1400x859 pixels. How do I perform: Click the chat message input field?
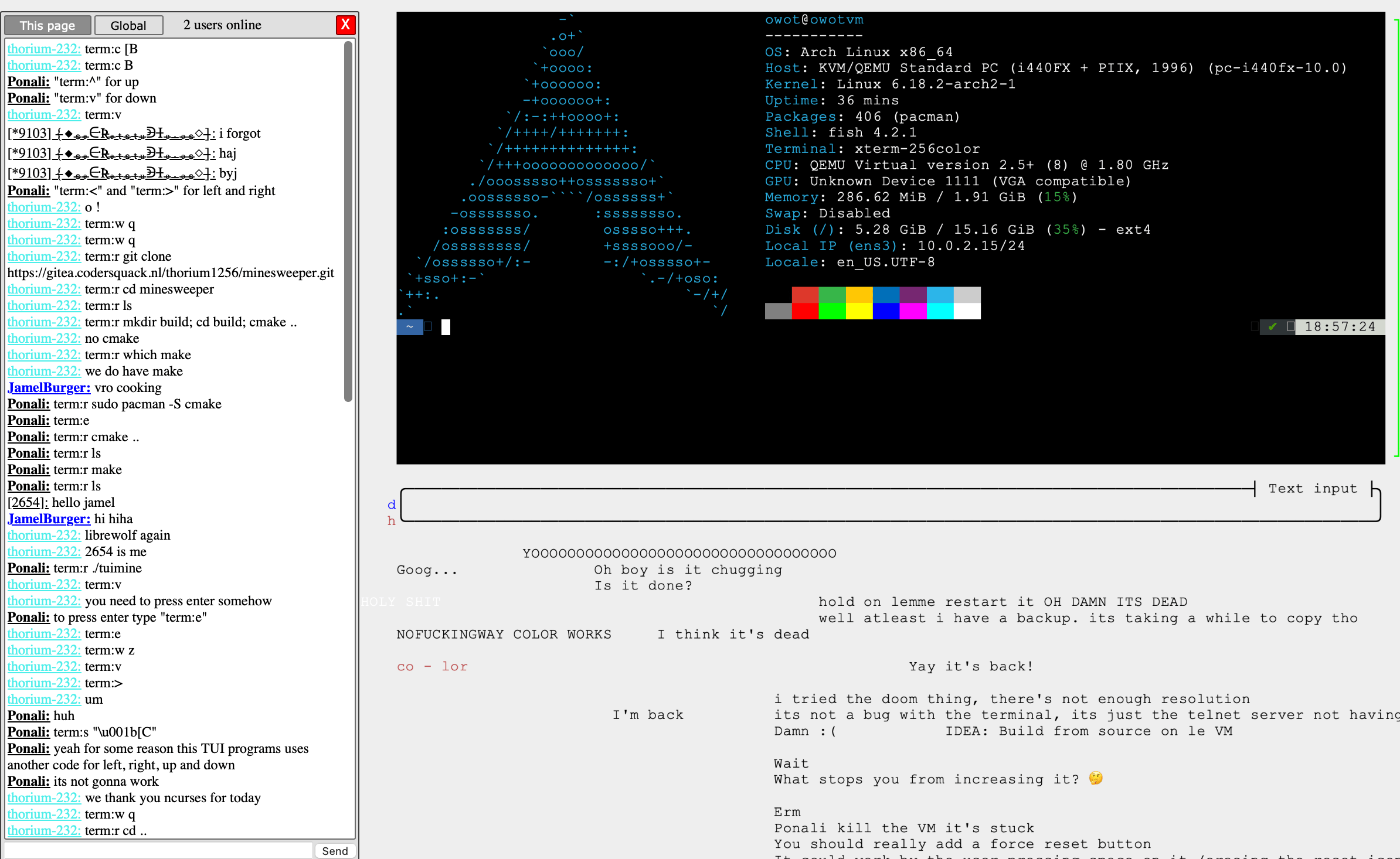(x=158, y=850)
